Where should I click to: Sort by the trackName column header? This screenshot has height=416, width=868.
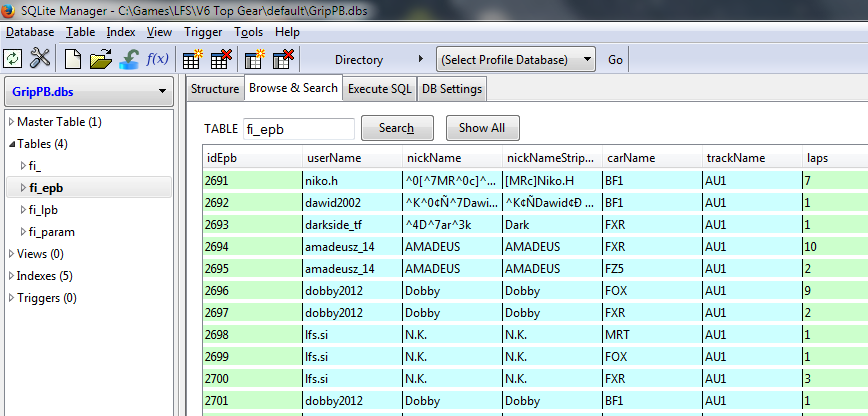752,158
